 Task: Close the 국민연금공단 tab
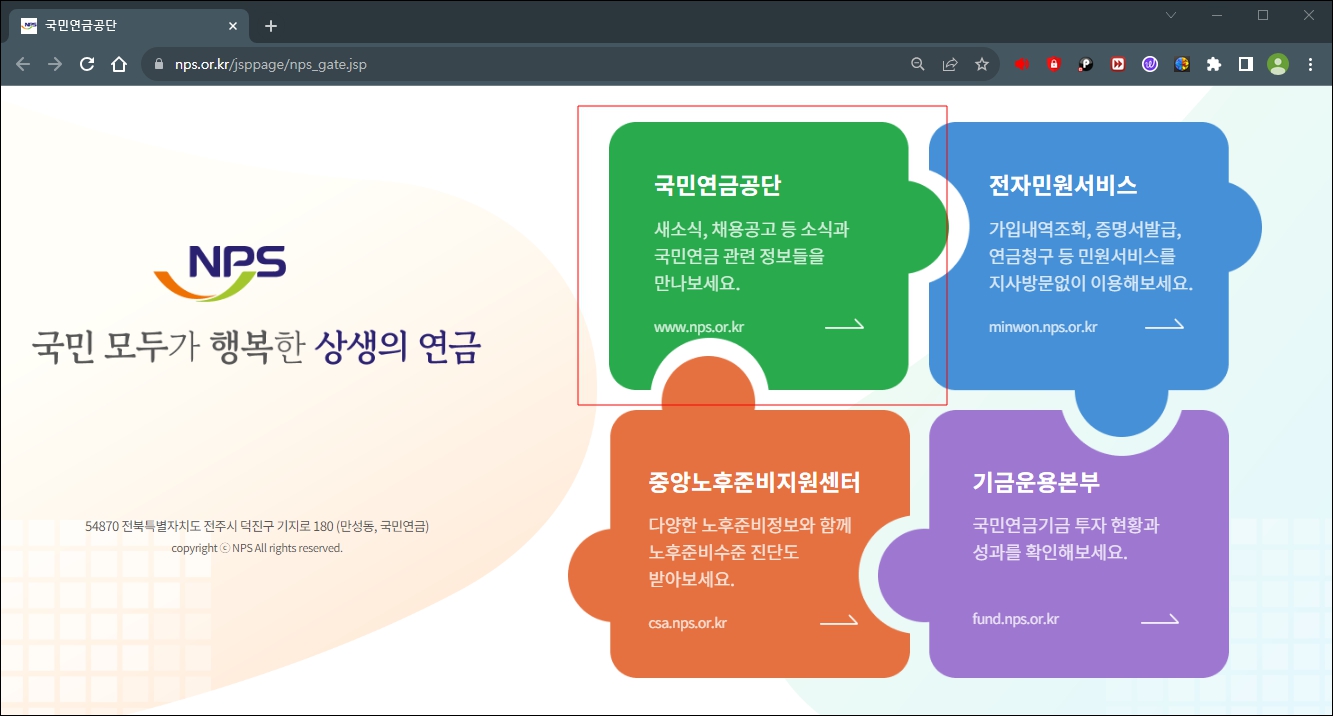click(x=234, y=26)
